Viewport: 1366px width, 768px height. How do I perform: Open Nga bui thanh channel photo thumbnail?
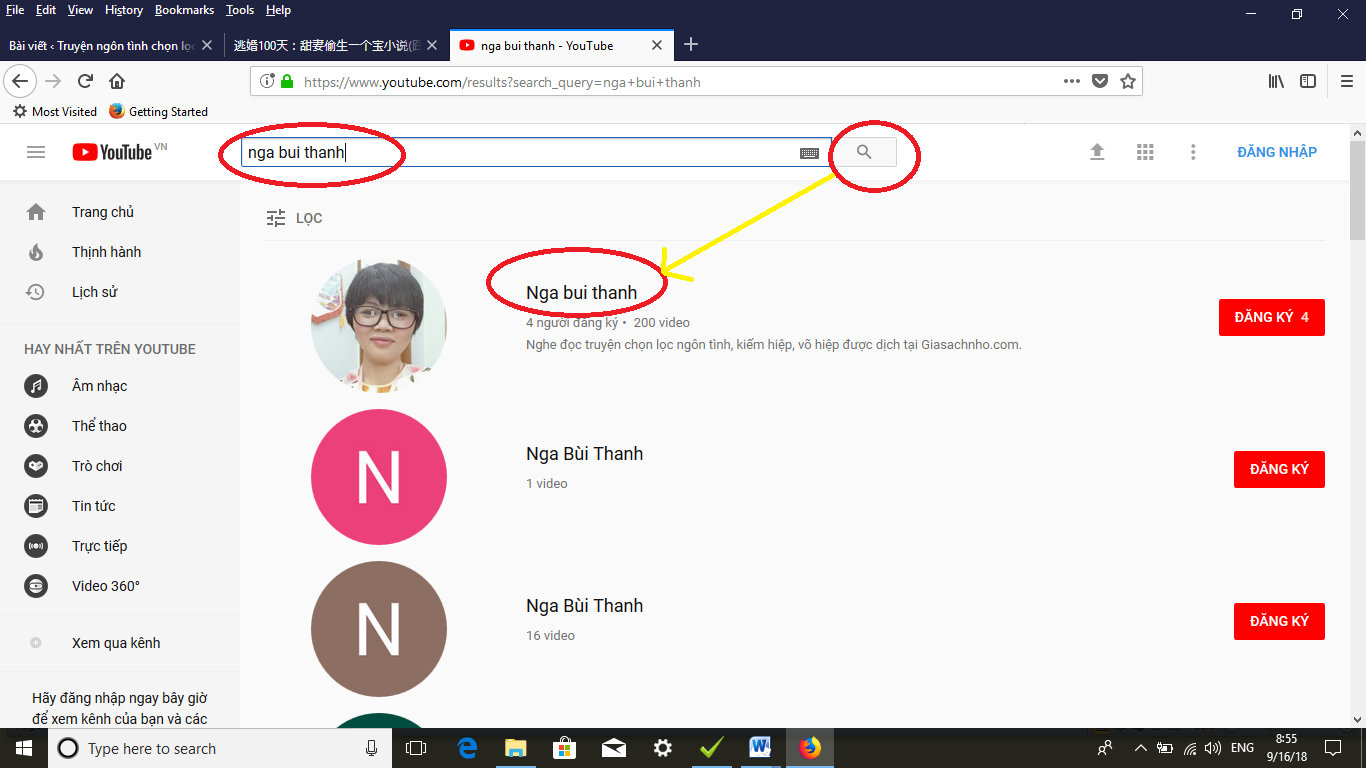click(x=379, y=325)
